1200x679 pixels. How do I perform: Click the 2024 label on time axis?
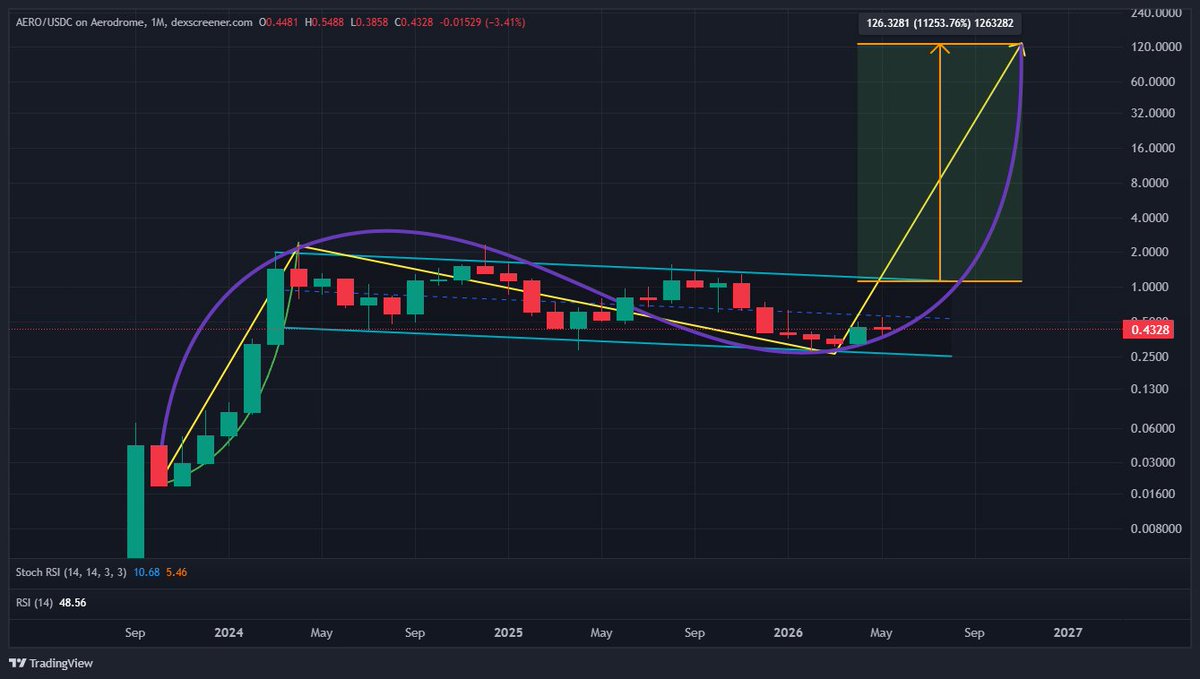coord(229,633)
